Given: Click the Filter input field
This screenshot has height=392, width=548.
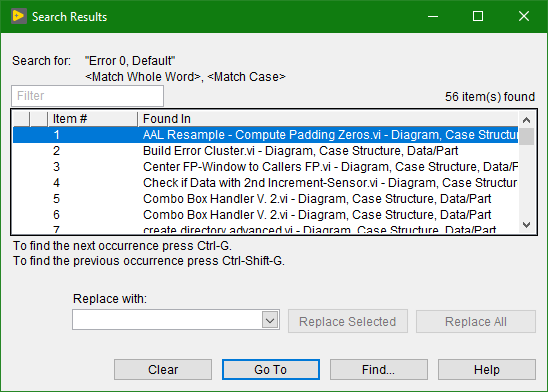Looking at the screenshot, I should pos(87,96).
